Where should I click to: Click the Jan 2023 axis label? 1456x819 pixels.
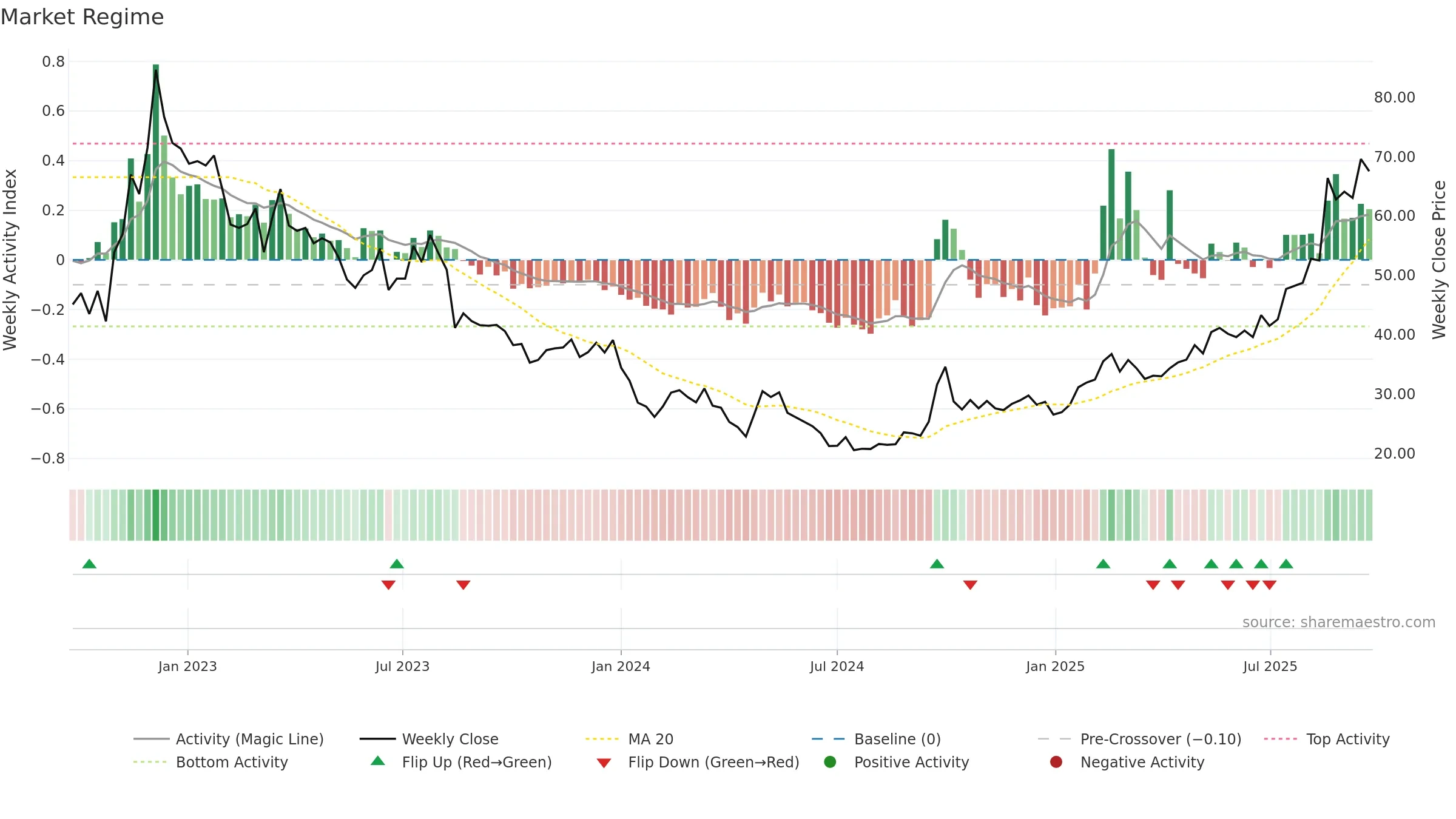pyautogui.click(x=187, y=666)
